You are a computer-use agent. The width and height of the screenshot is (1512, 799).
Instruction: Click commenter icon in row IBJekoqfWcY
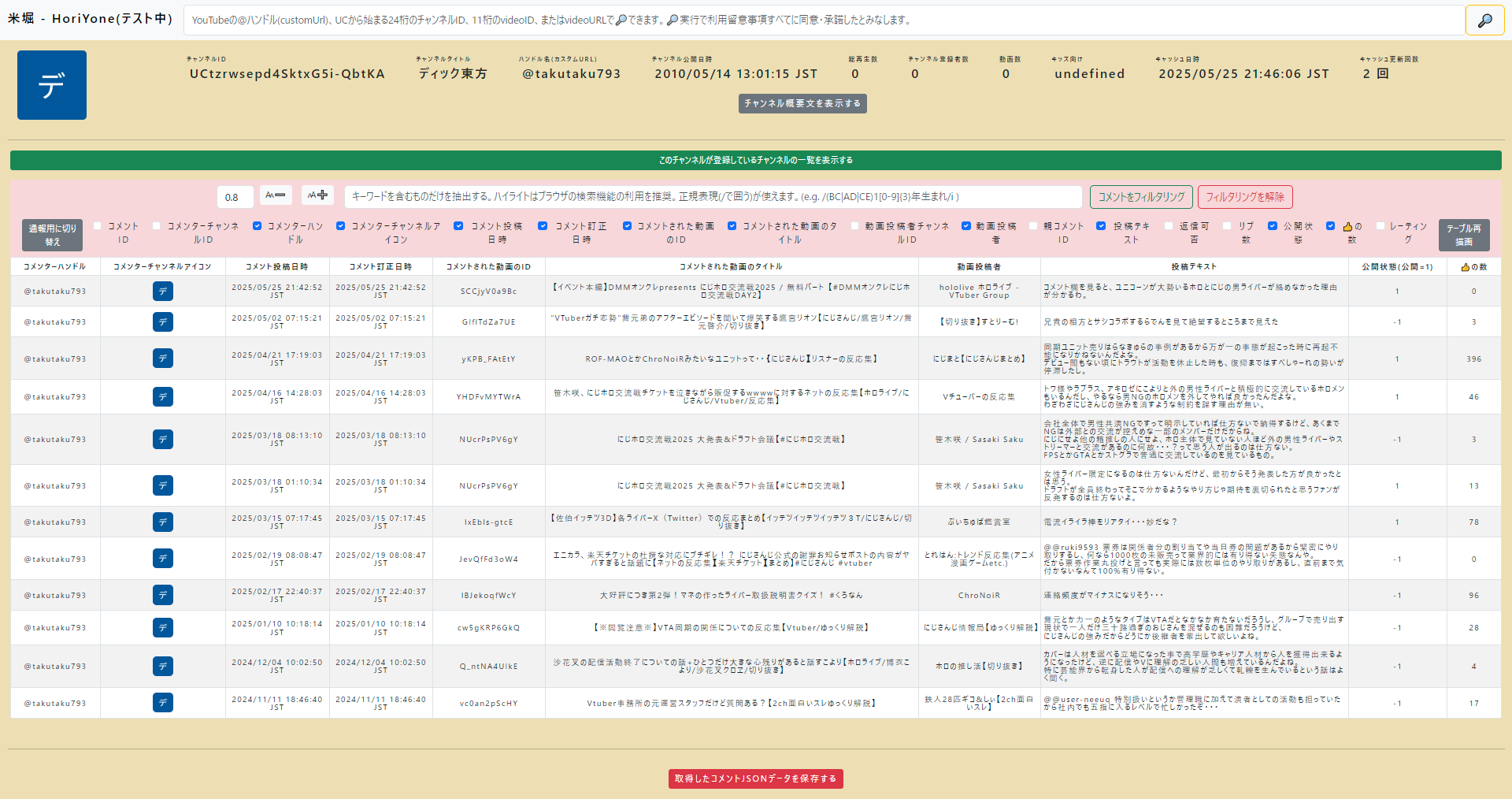(x=163, y=596)
